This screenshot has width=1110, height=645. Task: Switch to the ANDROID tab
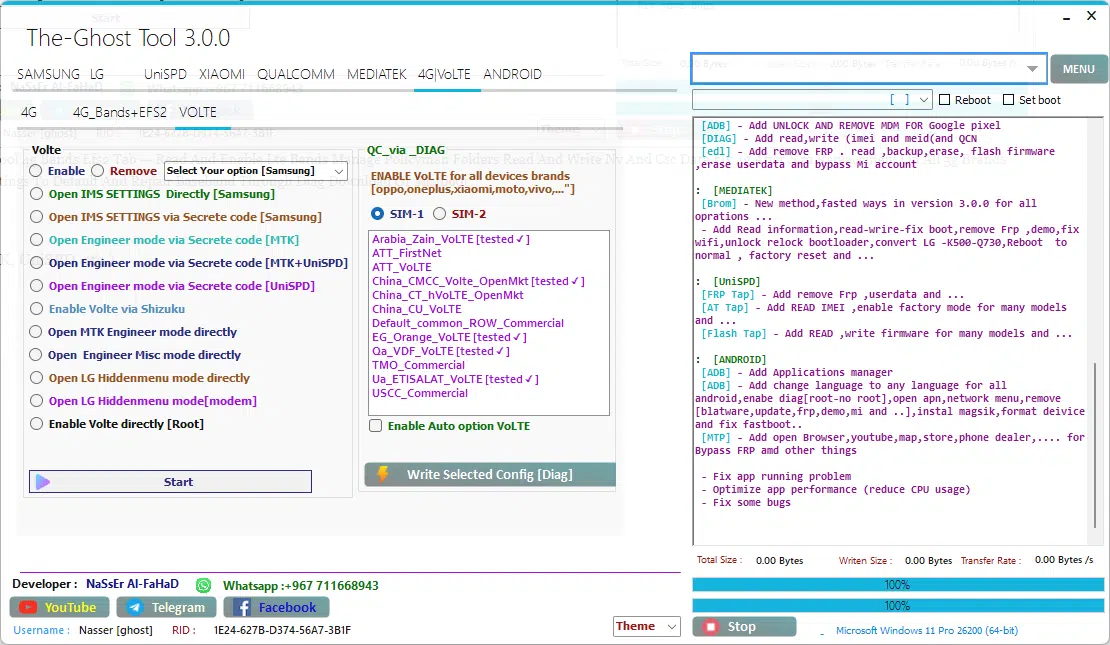tap(513, 74)
